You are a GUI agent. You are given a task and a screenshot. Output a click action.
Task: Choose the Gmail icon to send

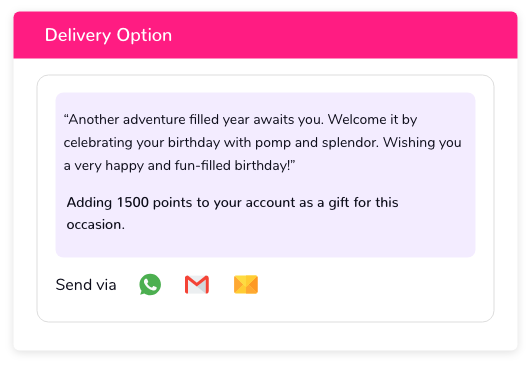click(x=197, y=284)
